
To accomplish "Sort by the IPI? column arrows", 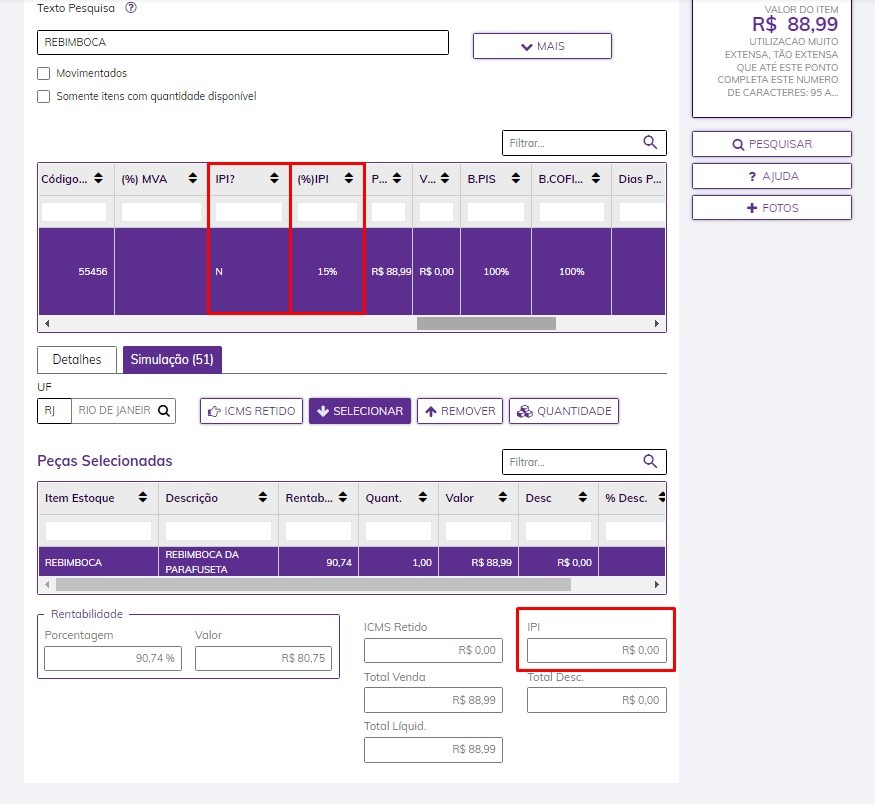I will [274, 179].
